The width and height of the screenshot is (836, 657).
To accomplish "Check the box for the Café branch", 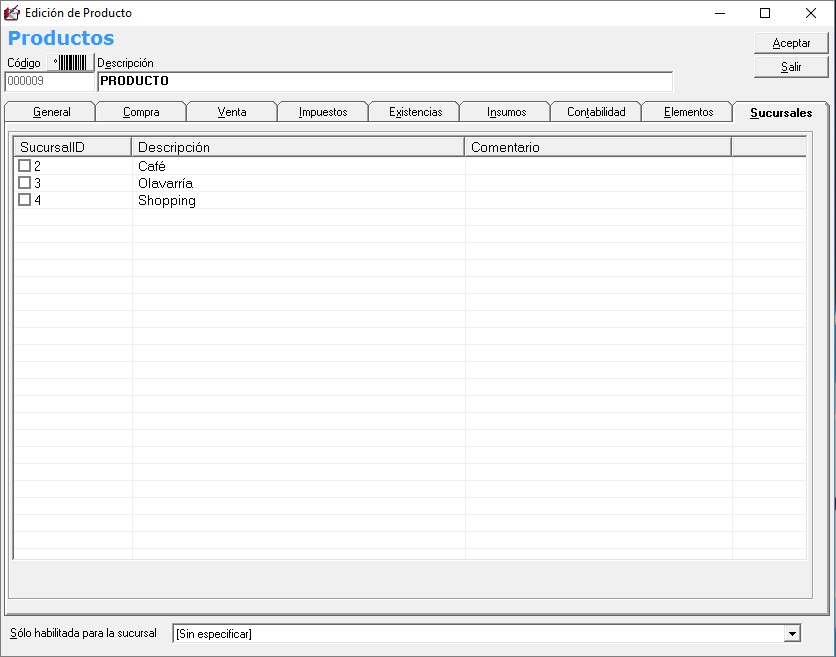I will 25,166.
